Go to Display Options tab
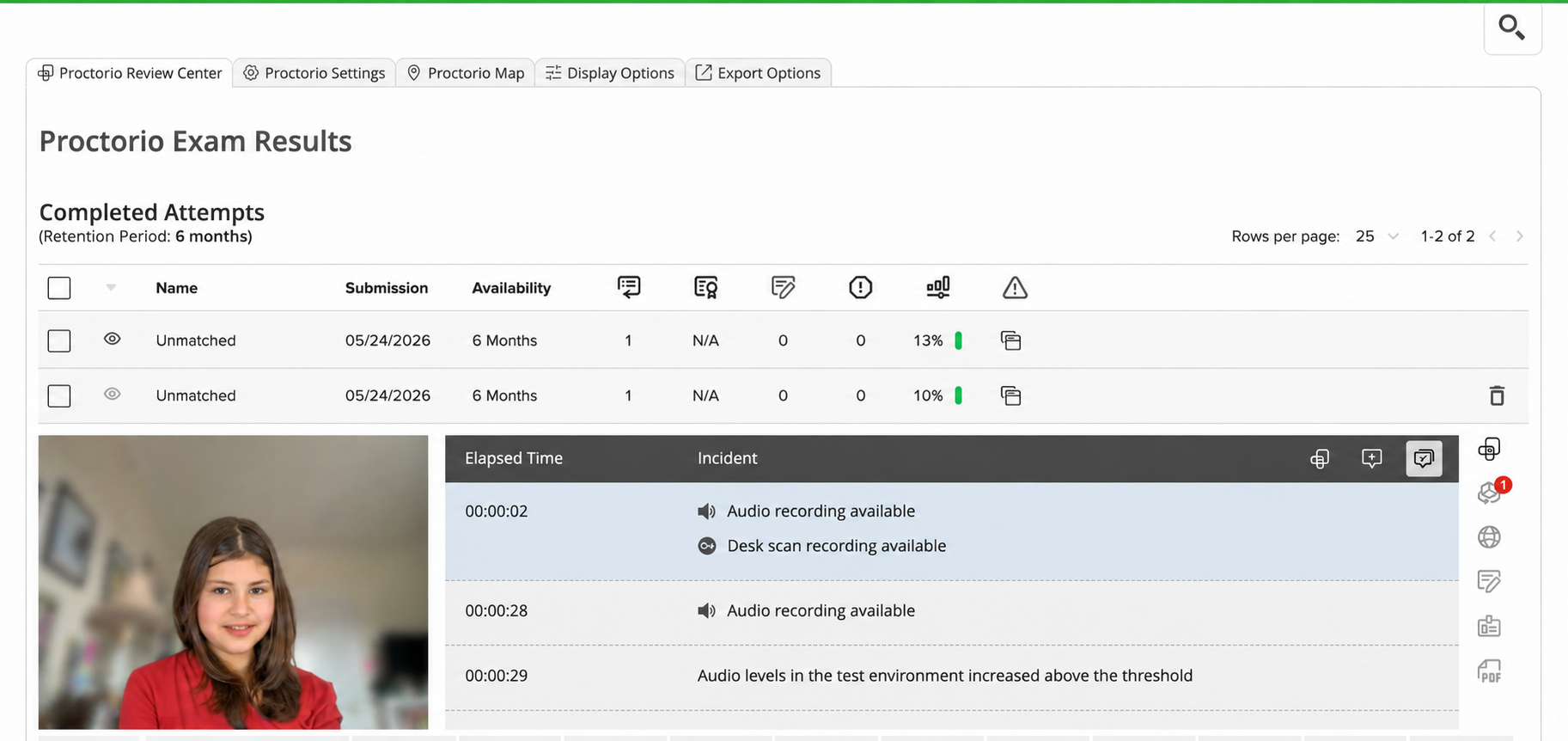The image size is (1568, 741). (x=610, y=73)
